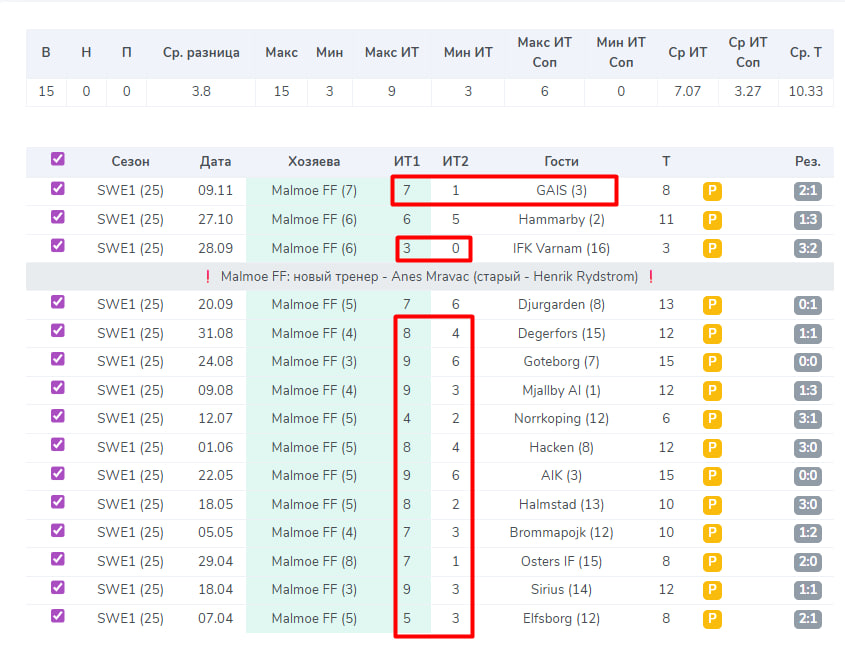Toggle the select-all checkbox in table header
The width and height of the screenshot is (845, 665).
point(58,159)
